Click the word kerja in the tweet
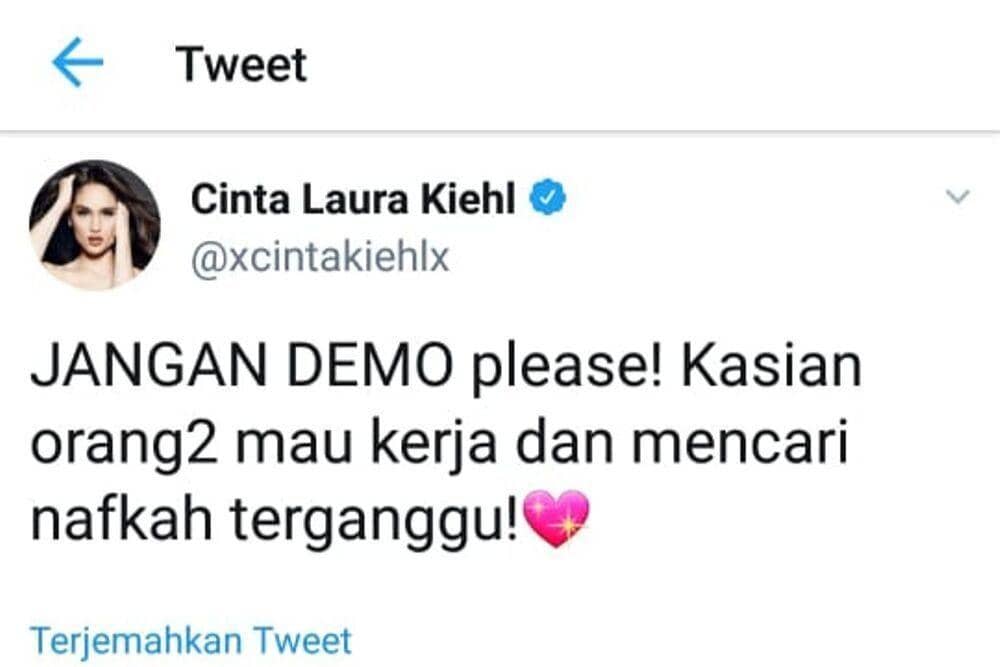 [x=434, y=444]
